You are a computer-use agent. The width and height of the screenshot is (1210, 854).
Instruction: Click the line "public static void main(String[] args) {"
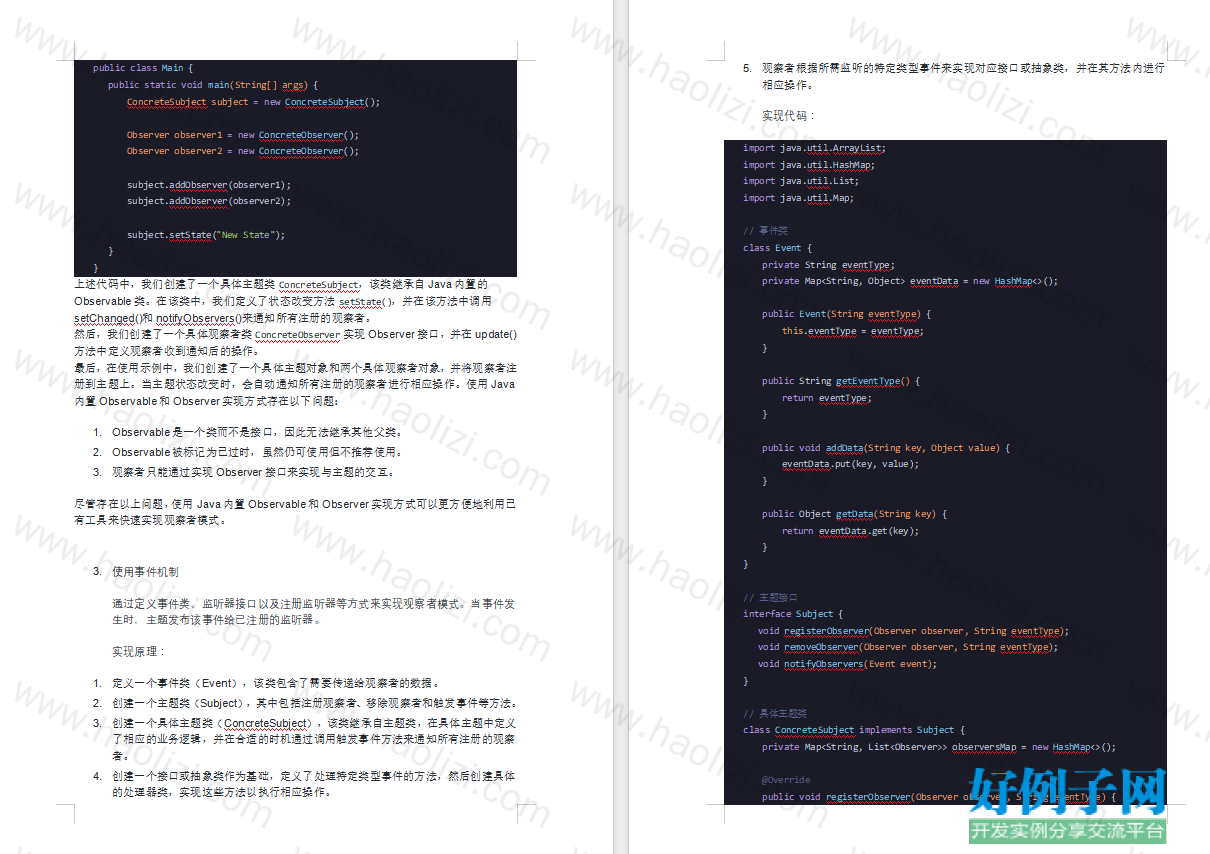click(213, 85)
